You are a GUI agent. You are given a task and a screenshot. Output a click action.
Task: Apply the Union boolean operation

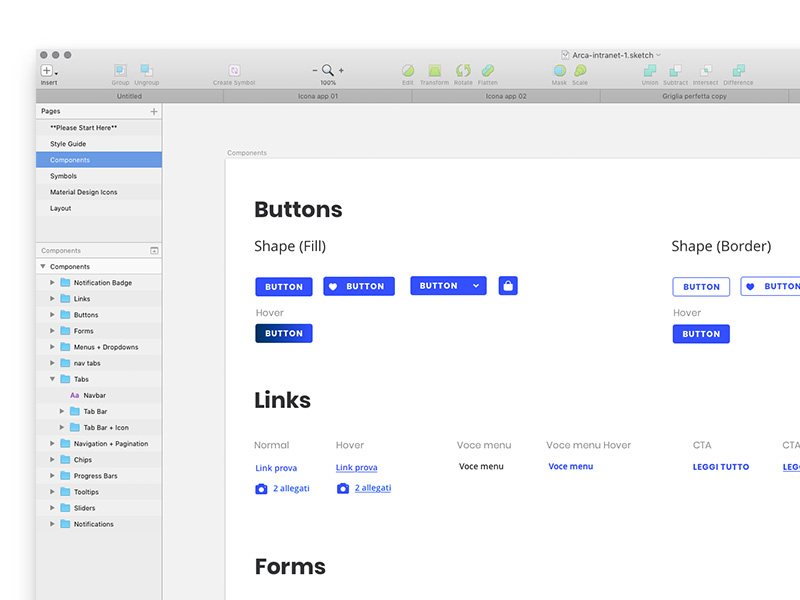click(650, 70)
